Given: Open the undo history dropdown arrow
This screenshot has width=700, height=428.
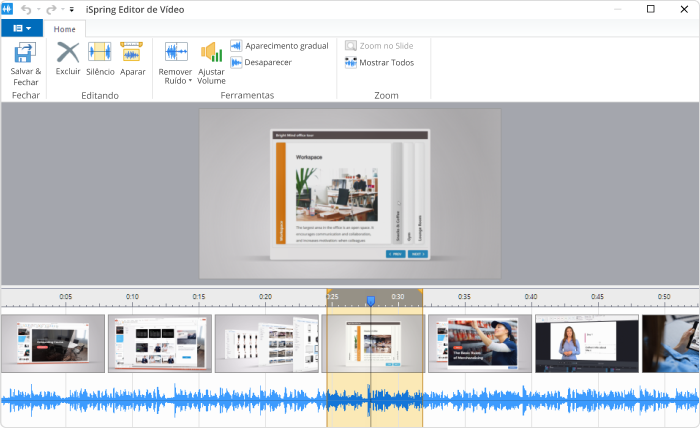Looking at the screenshot, I should pos(38,9).
